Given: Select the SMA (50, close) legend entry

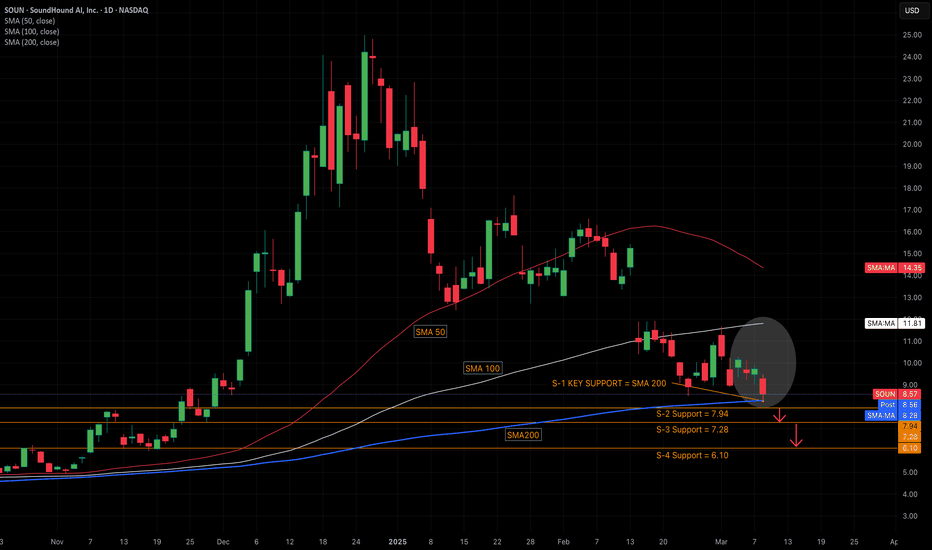Looking at the screenshot, I should tap(30, 21).
